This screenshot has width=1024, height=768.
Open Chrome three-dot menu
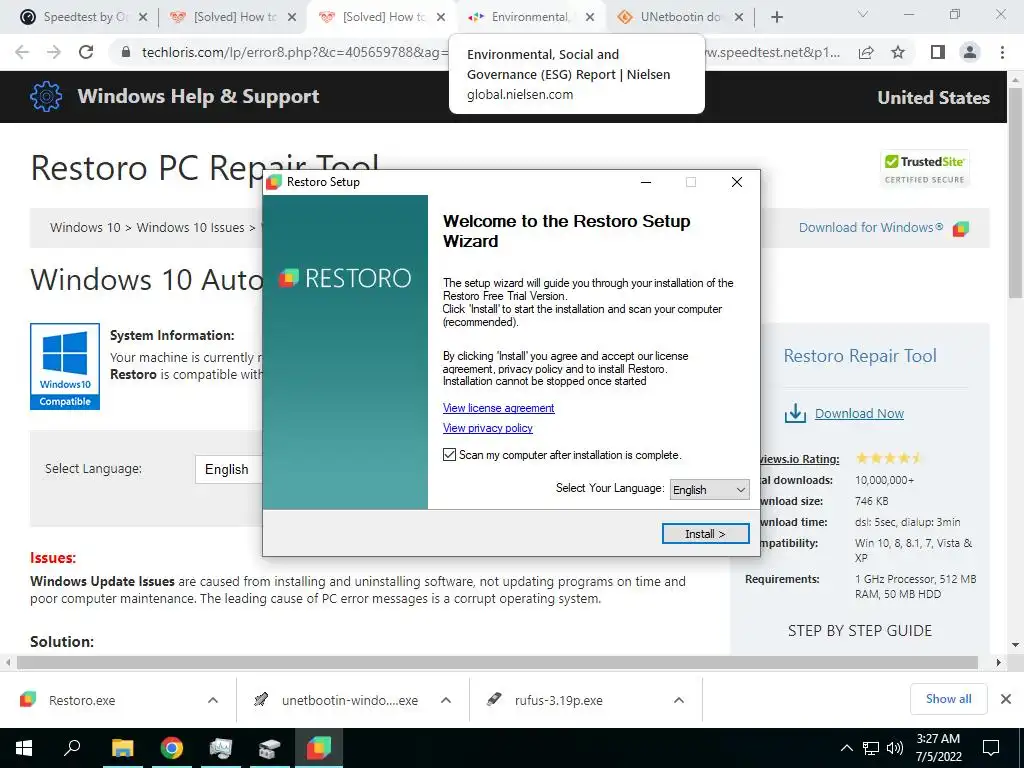click(x=1002, y=52)
